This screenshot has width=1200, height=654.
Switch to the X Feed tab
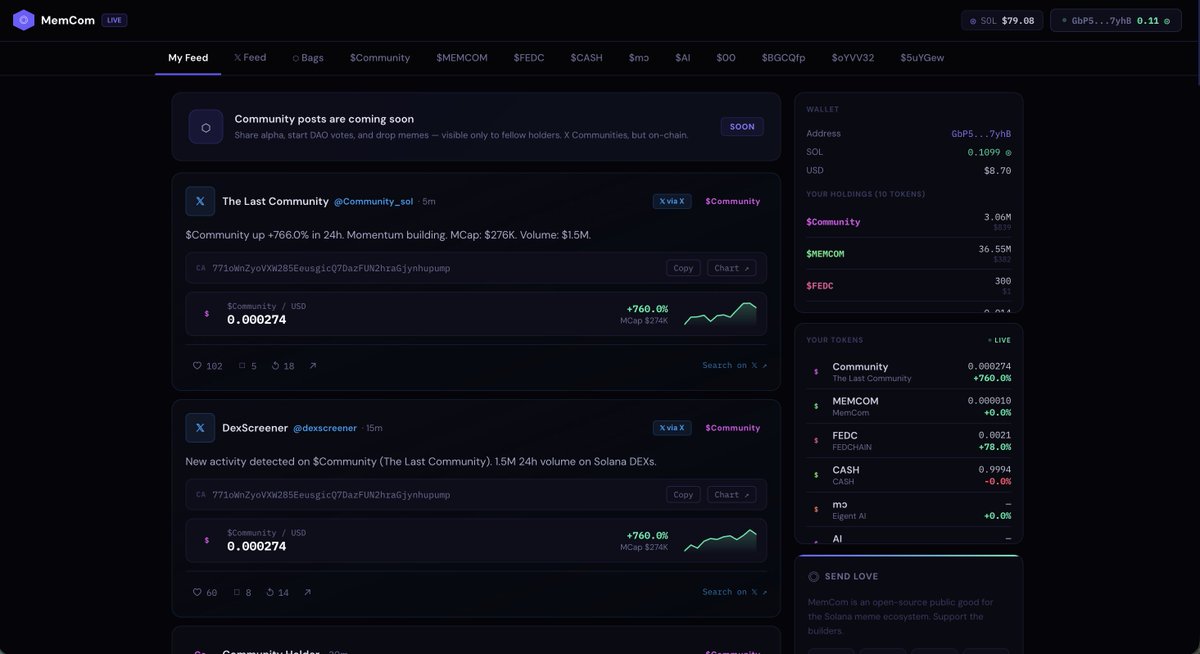click(250, 58)
